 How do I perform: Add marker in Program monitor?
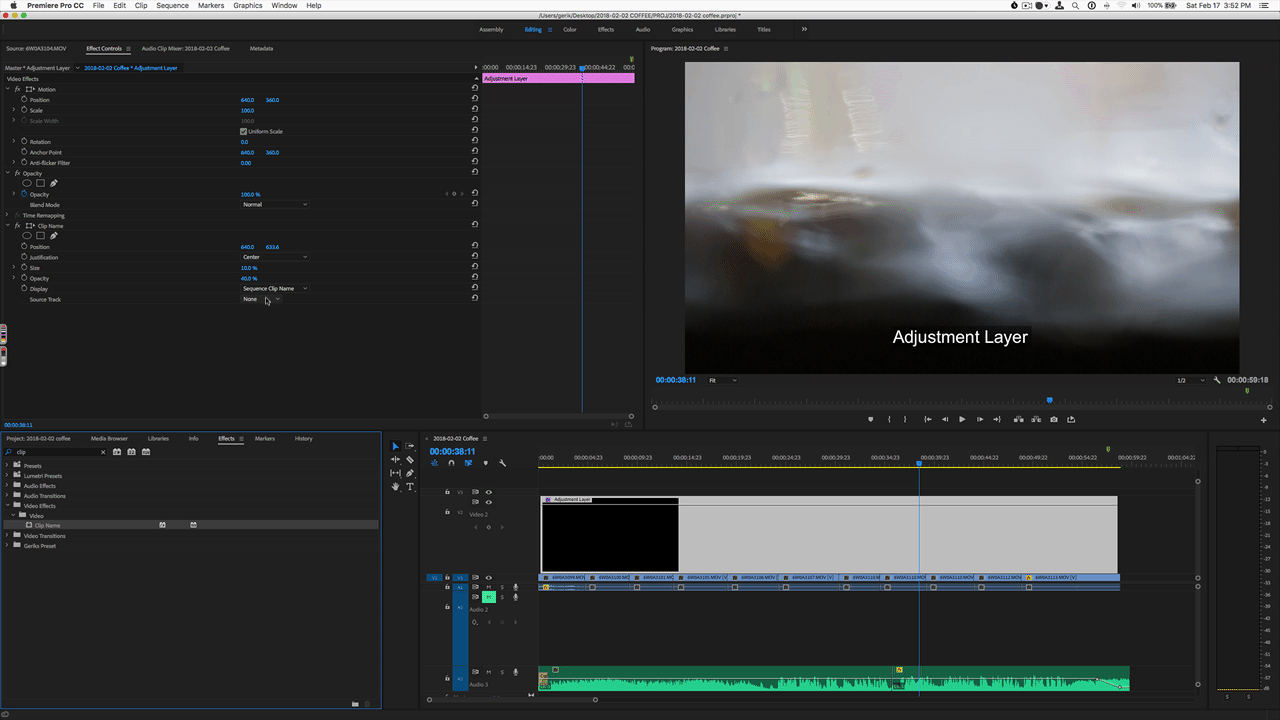[x=871, y=419]
